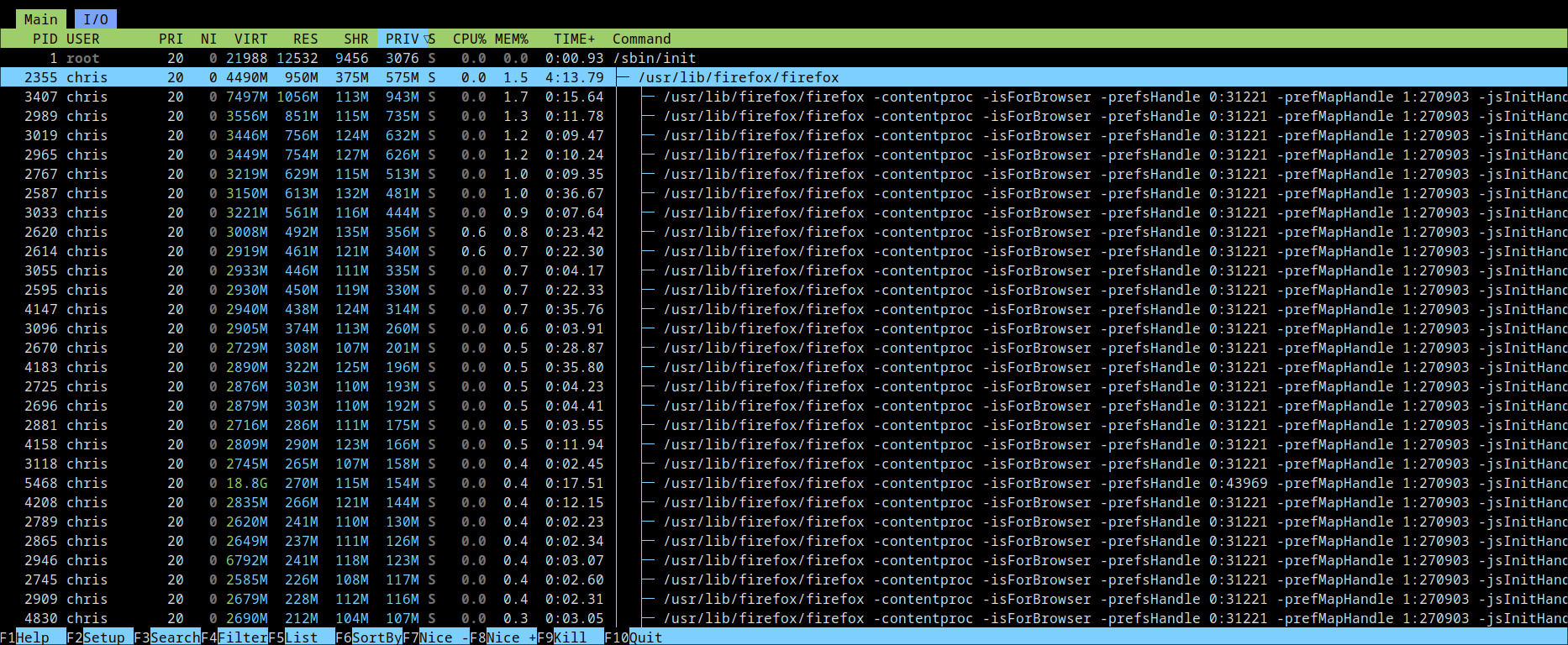Sort by the PID column header
The width and height of the screenshot is (1568, 645).
click(45, 39)
